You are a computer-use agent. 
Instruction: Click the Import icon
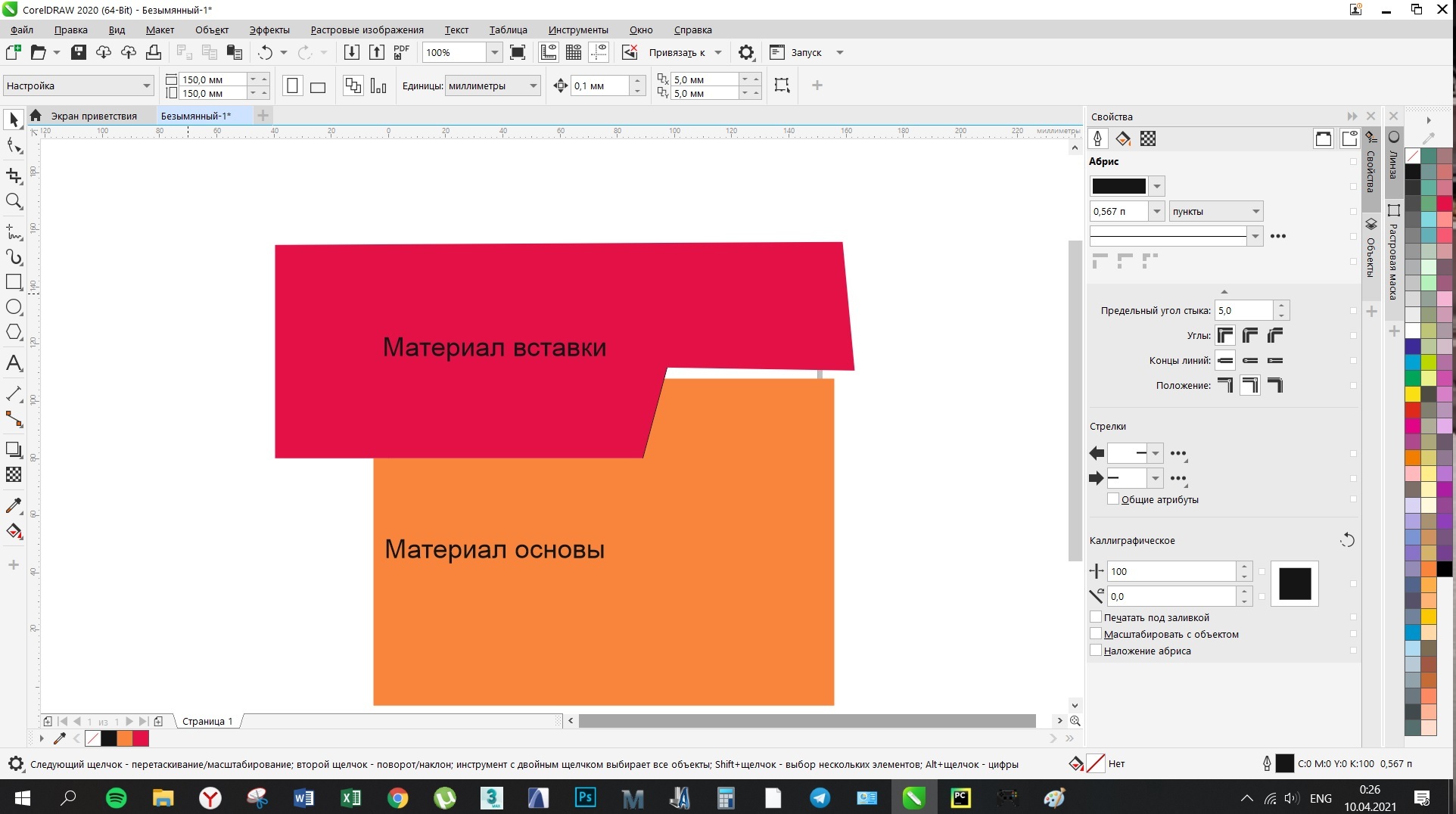pyautogui.click(x=352, y=52)
